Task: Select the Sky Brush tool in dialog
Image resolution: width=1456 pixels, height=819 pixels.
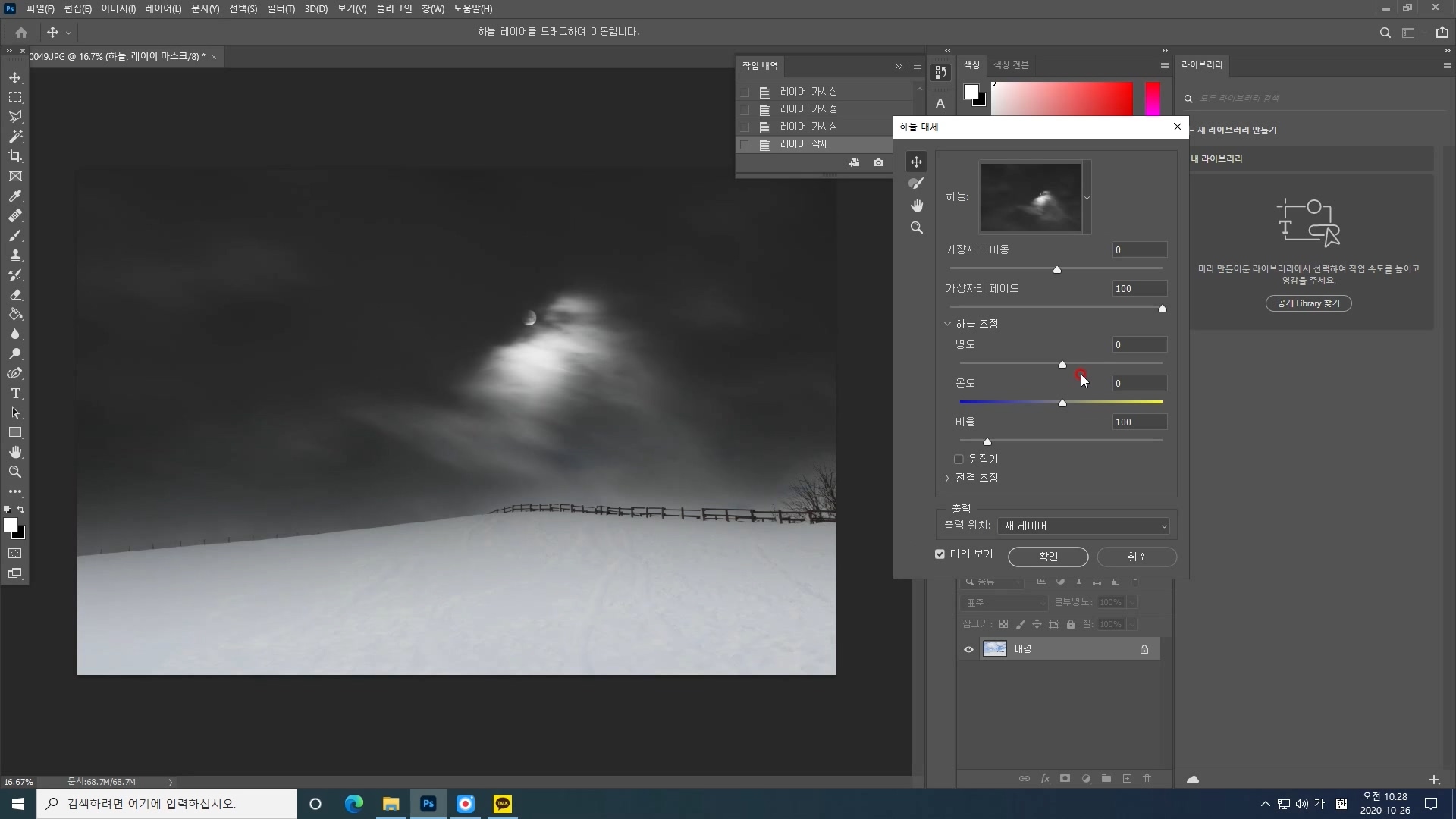Action: [917, 184]
